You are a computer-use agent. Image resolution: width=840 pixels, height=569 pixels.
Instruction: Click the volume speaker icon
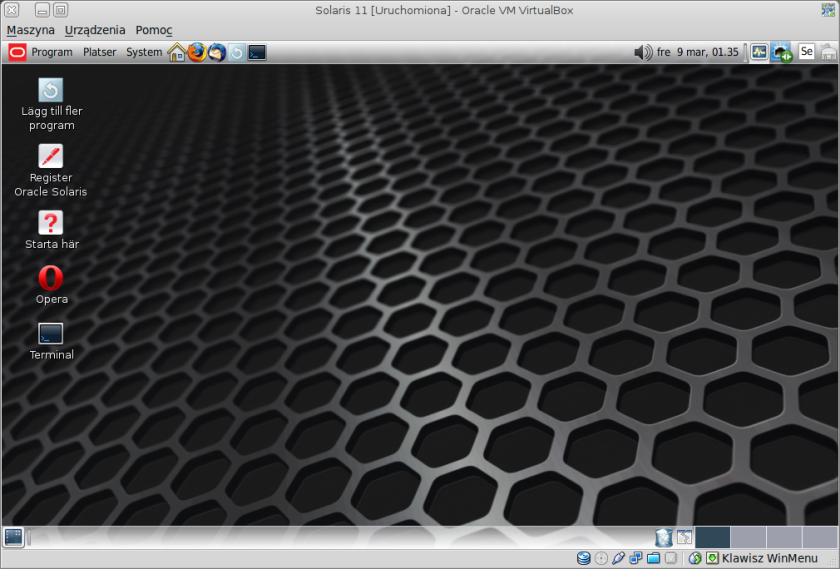tap(642, 52)
